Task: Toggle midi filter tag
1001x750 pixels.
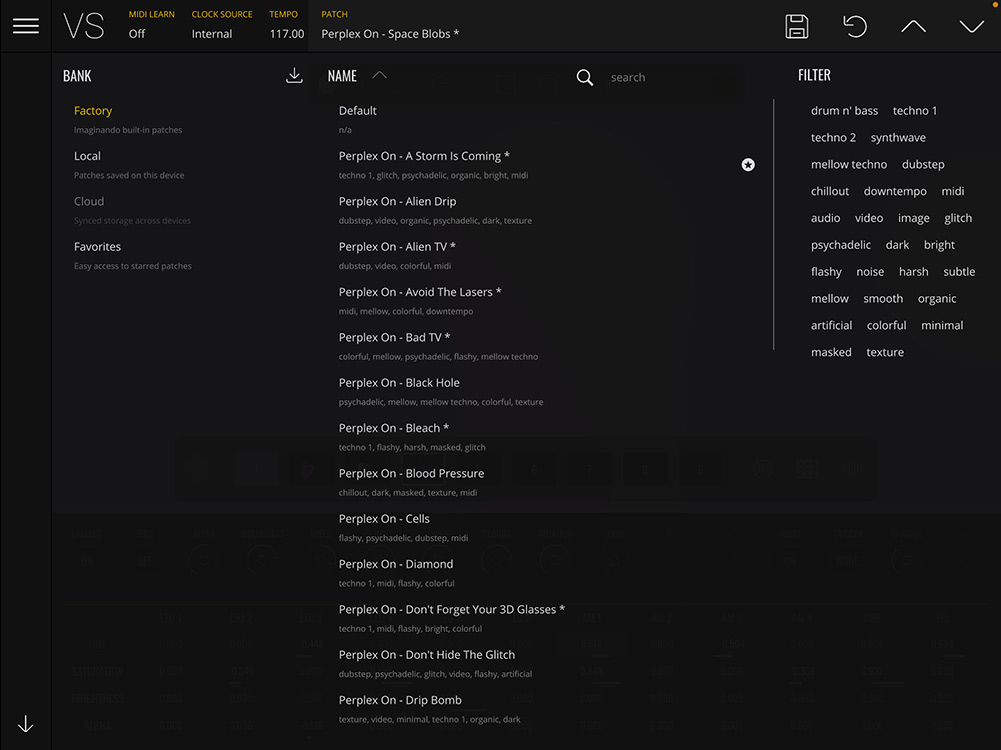Action: tap(952, 191)
